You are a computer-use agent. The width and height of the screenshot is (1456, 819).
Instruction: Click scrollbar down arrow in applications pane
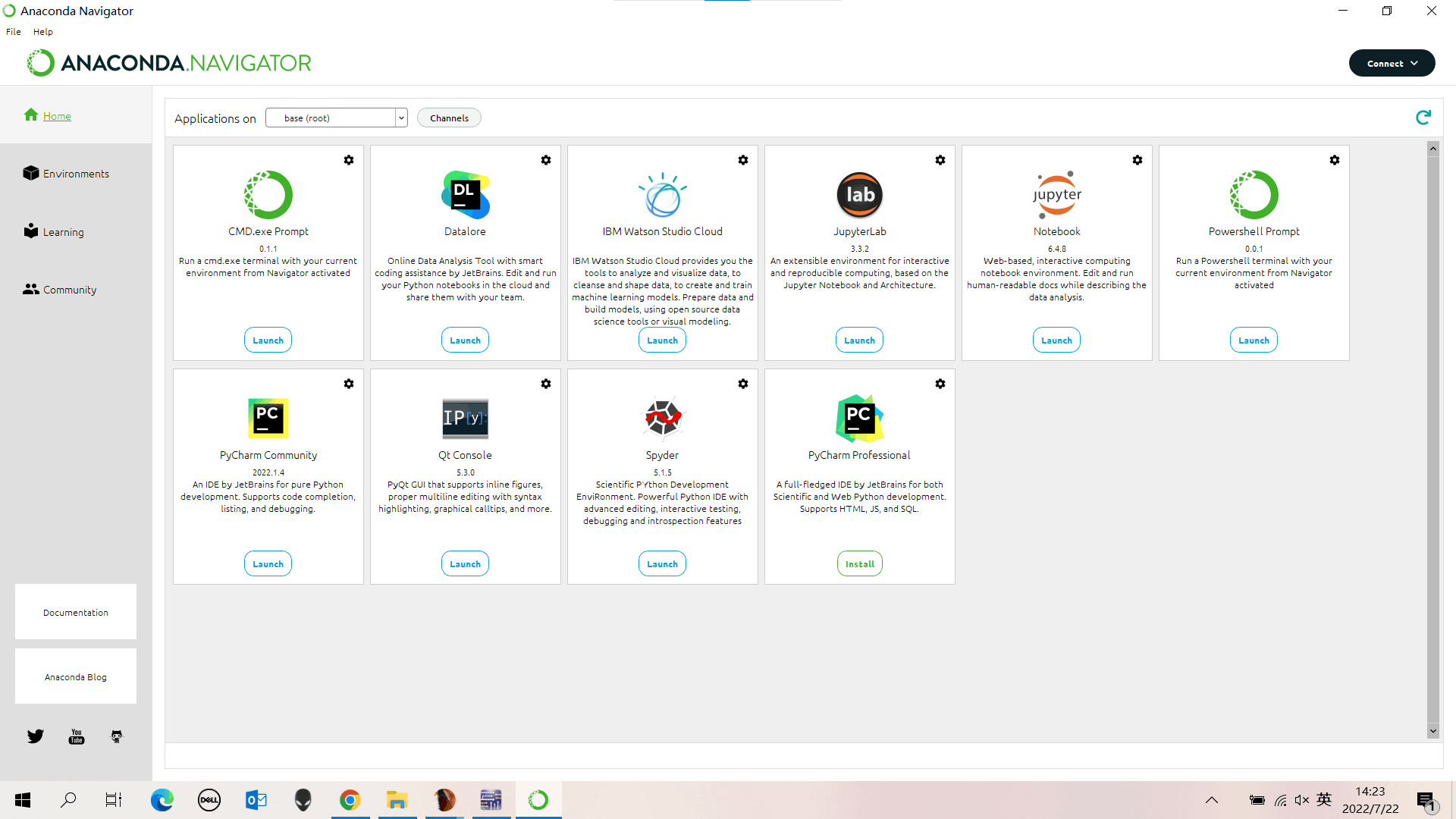(x=1432, y=731)
